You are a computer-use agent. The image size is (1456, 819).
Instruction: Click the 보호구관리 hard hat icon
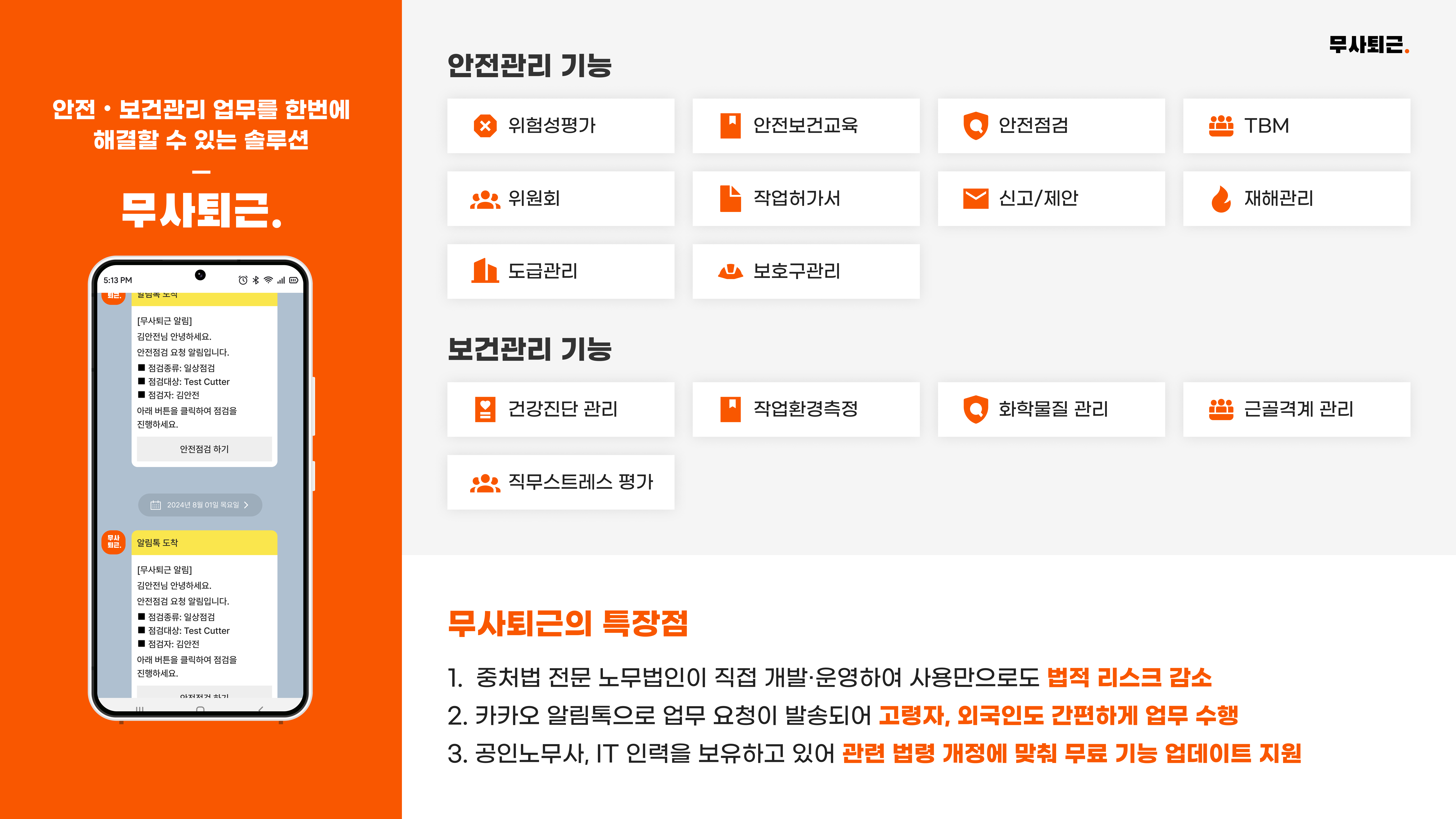(730, 271)
